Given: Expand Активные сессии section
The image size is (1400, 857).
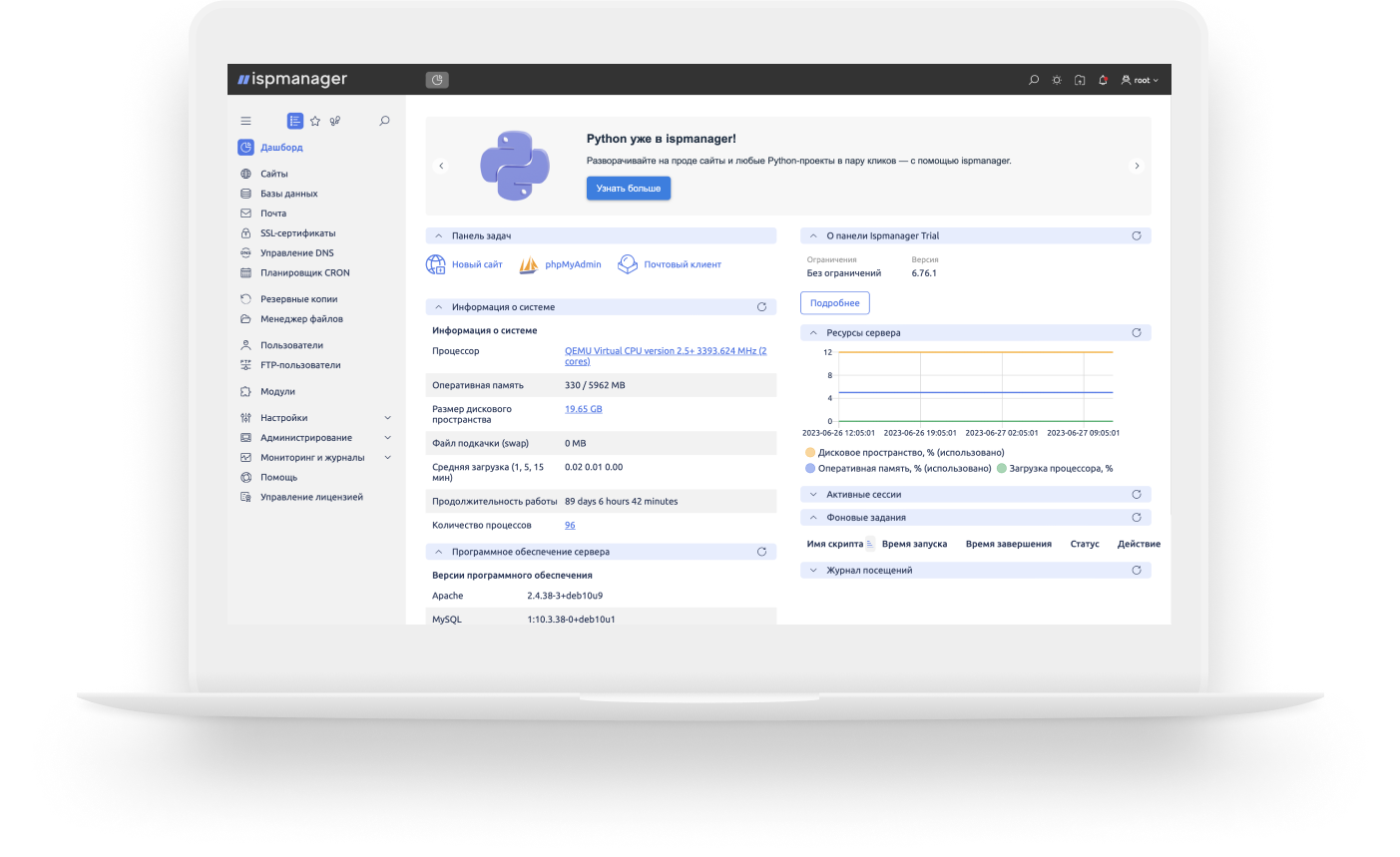Looking at the screenshot, I should click(x=813, y=495).
